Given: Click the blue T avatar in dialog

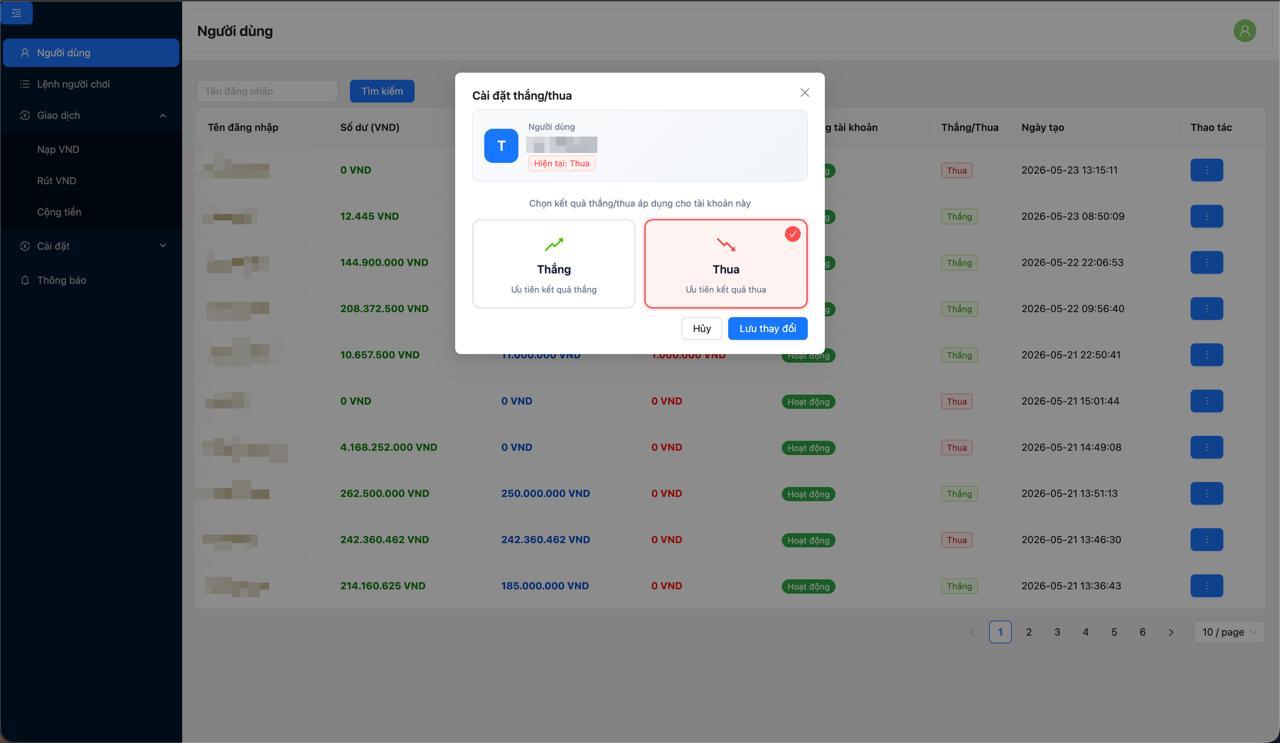Looking at the screenshot, I should (x=501, y=146).
